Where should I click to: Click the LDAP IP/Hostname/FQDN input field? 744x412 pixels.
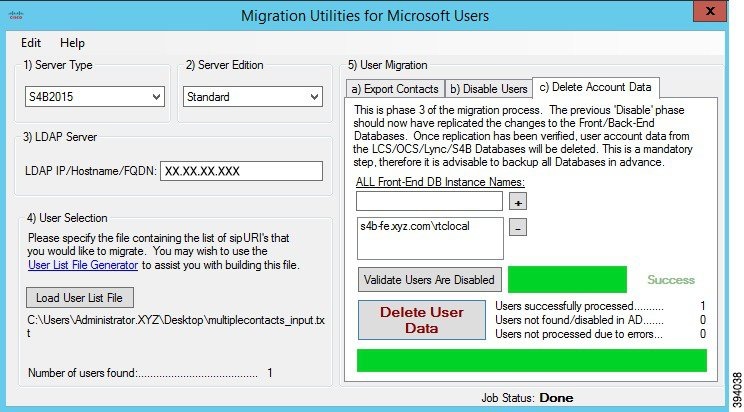click(242, 171)
